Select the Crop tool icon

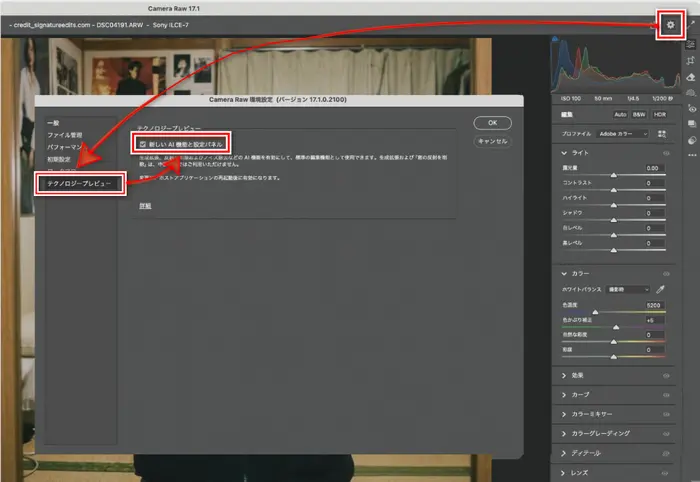691,61
